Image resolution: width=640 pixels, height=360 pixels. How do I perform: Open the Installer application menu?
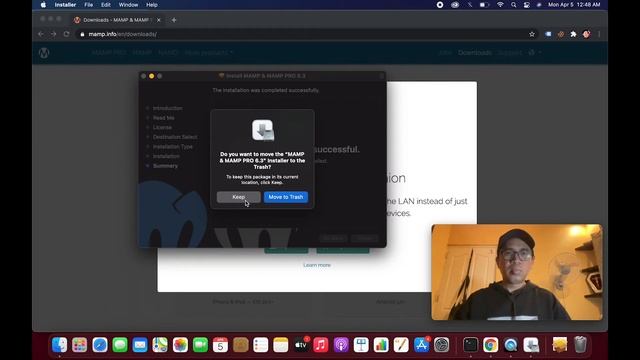[65, 5]
